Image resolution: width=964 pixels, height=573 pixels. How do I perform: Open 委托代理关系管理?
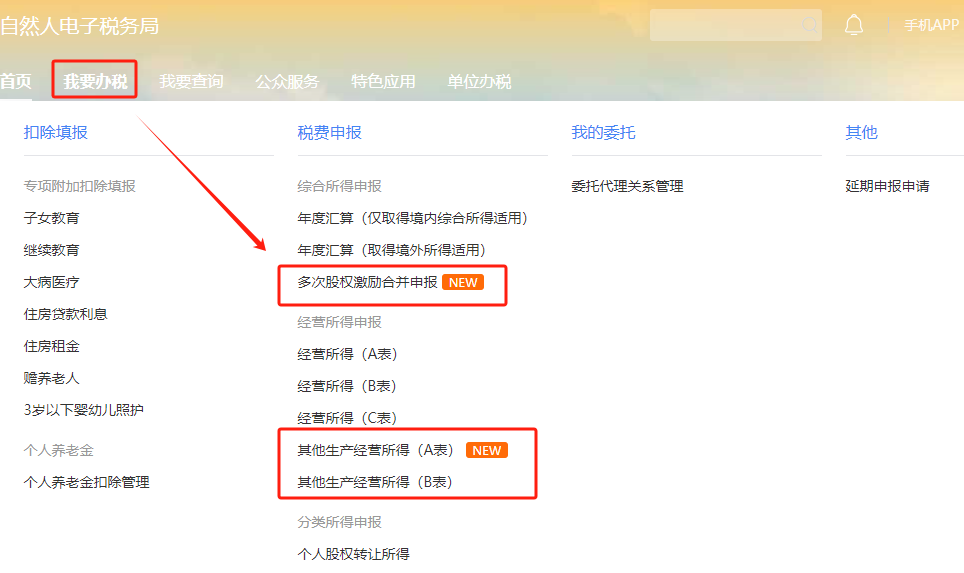click(627, 186)
